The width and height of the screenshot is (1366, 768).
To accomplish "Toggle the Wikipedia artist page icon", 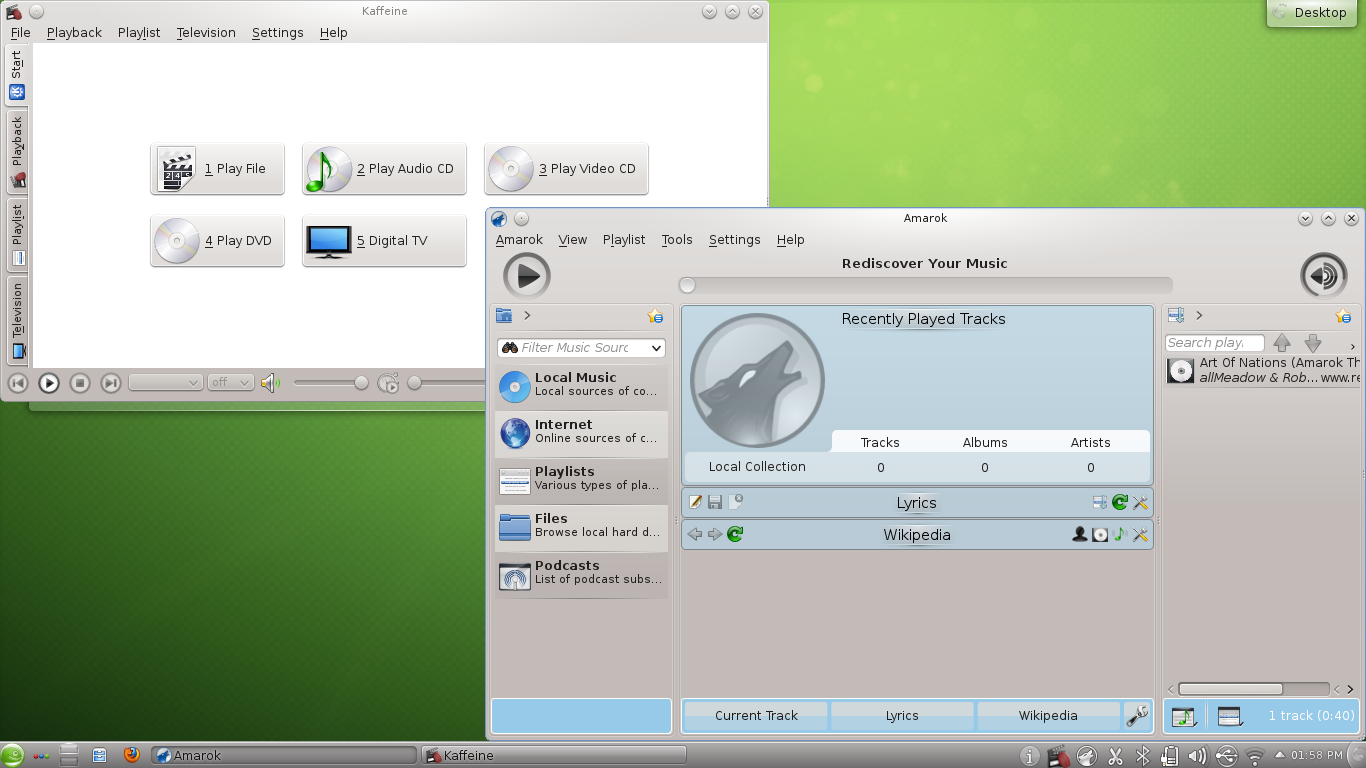I will pyautogui.click(x=1080, y=535).
